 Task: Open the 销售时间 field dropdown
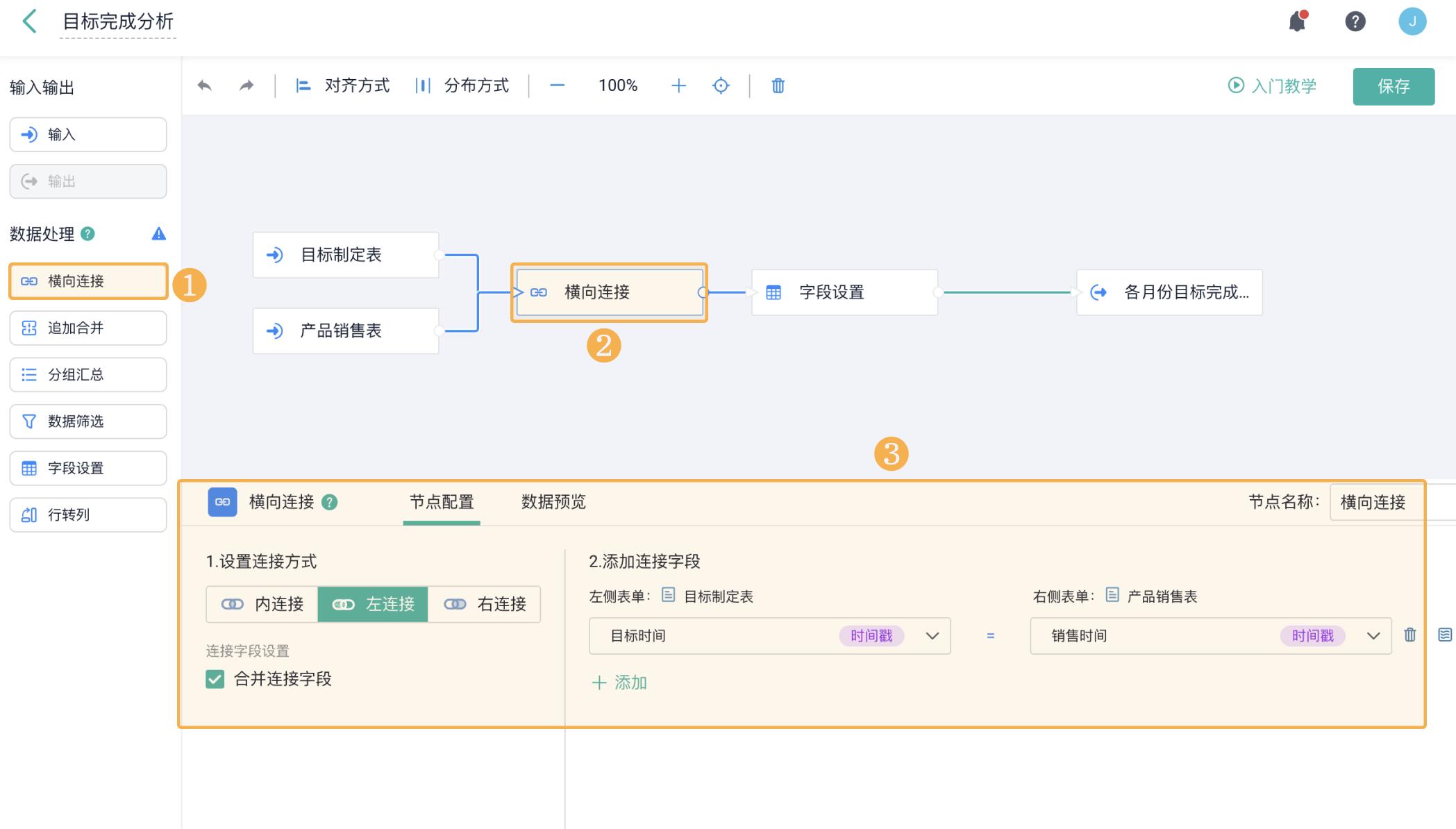(x=1373, y=635)
